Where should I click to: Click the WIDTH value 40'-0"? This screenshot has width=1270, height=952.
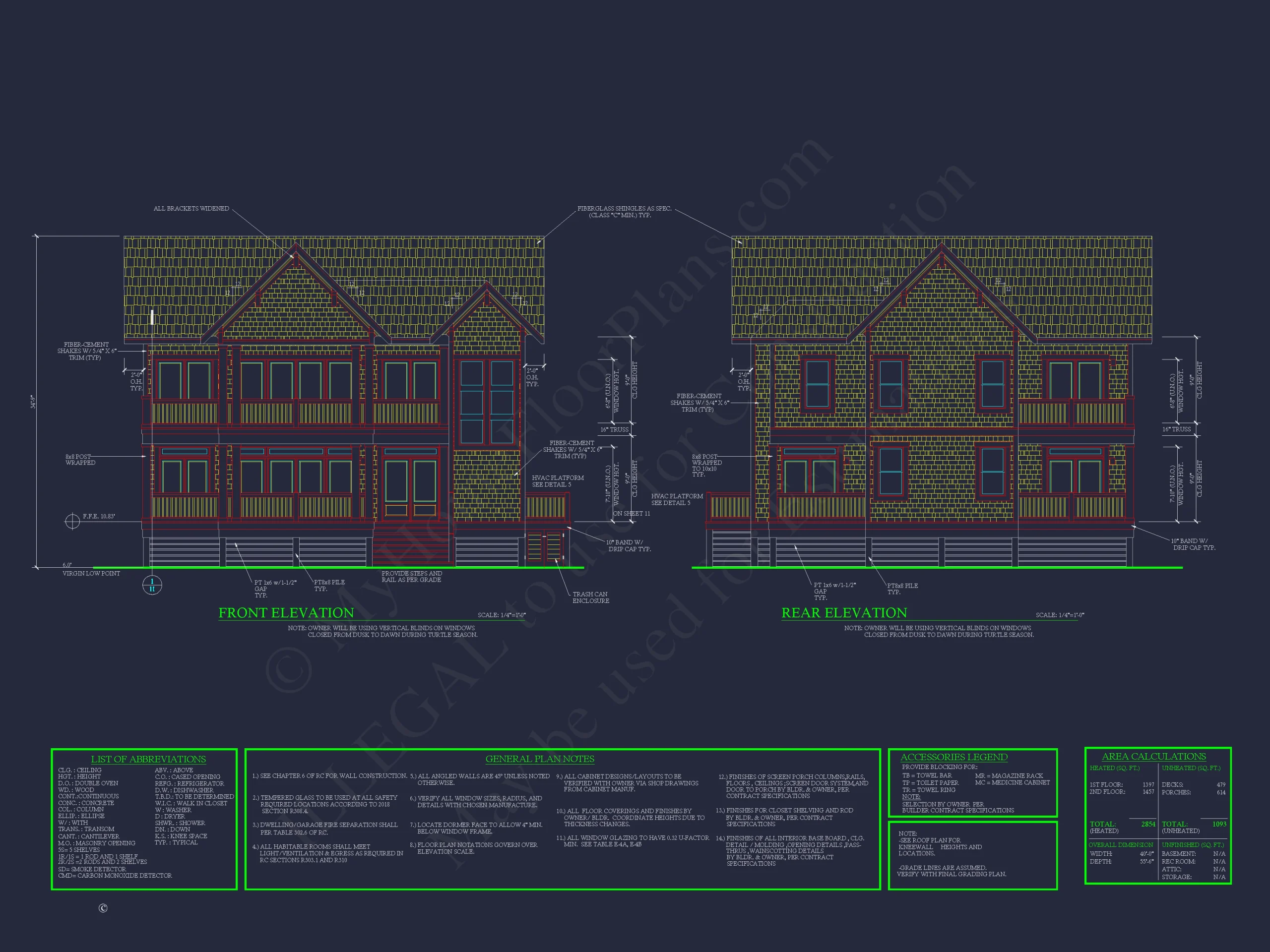(x=1146, y=854)
